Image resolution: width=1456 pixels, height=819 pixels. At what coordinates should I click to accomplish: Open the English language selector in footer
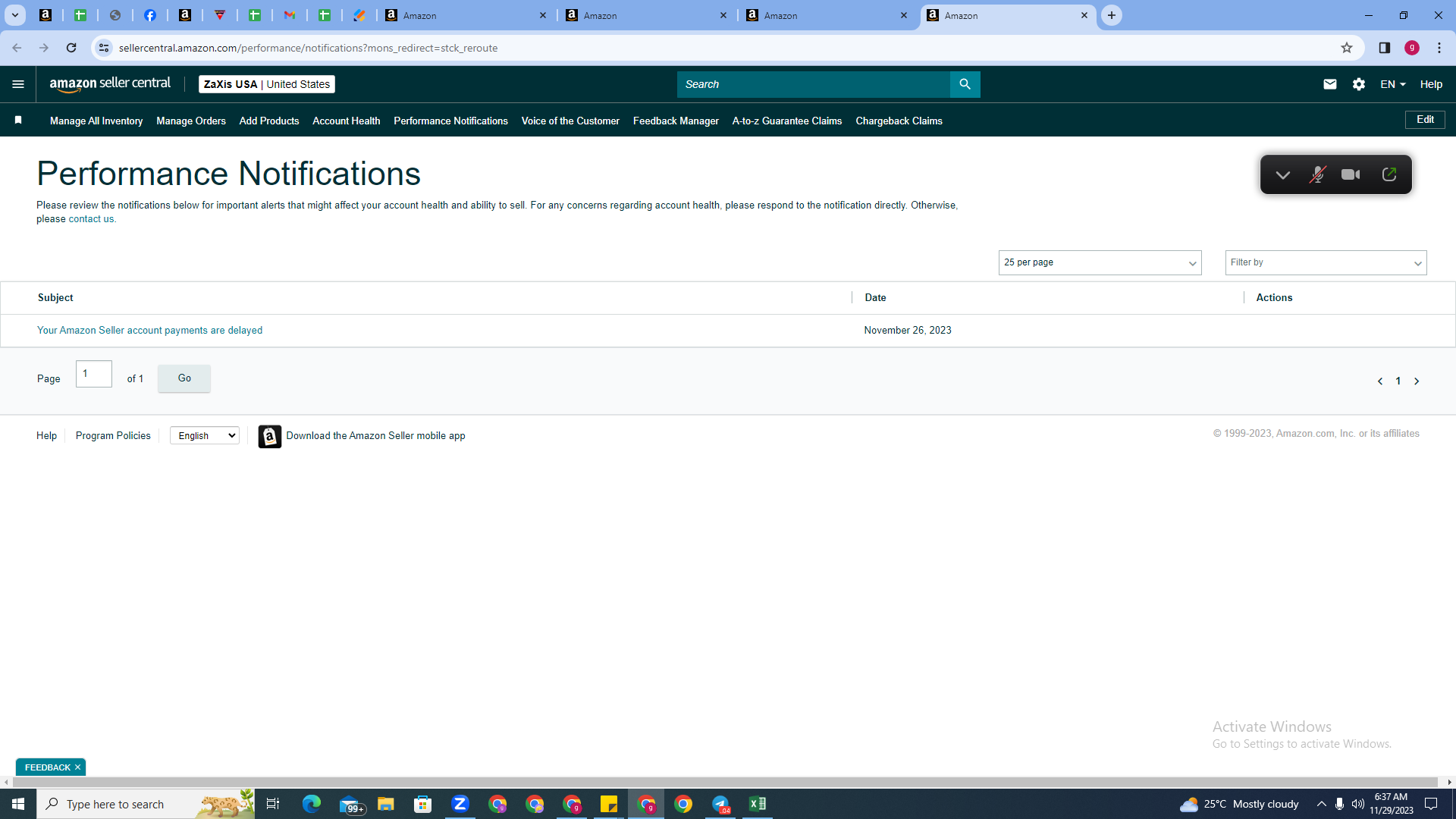click(205, 435)
